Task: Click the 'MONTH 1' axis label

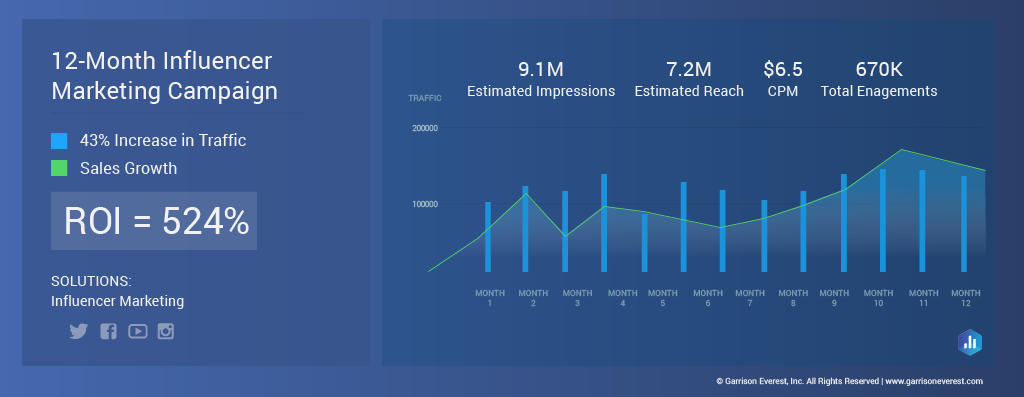Action: 490,298
